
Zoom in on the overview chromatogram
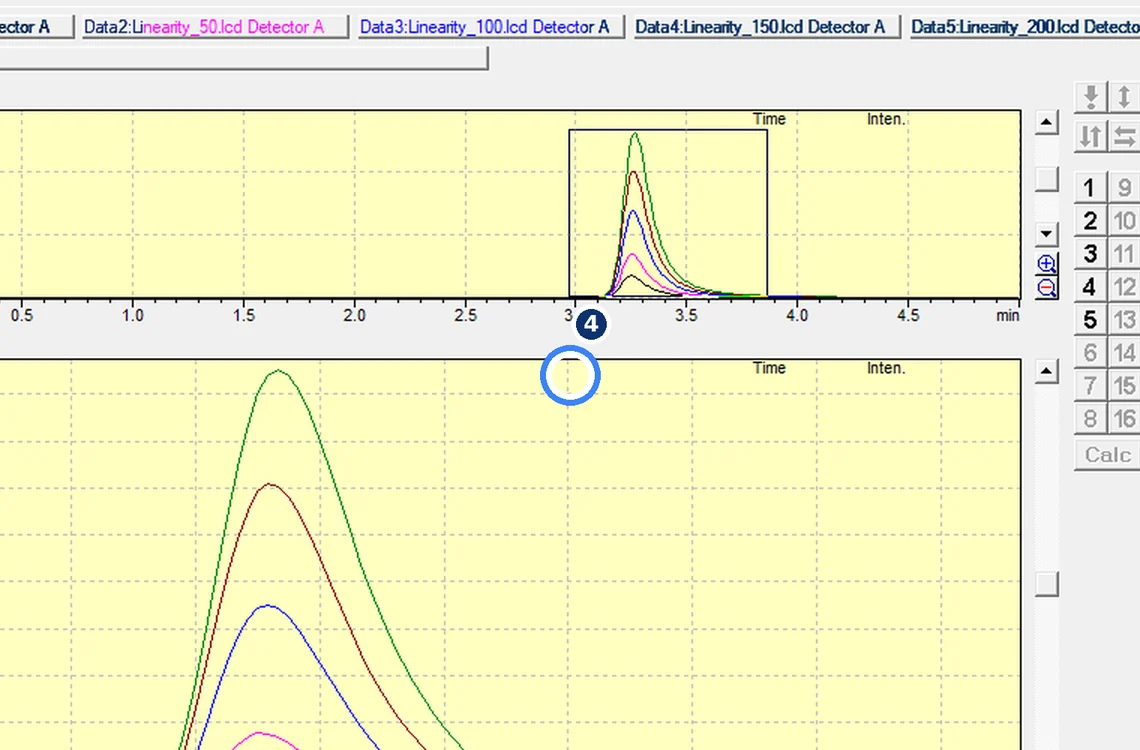tap(1046, 263)
